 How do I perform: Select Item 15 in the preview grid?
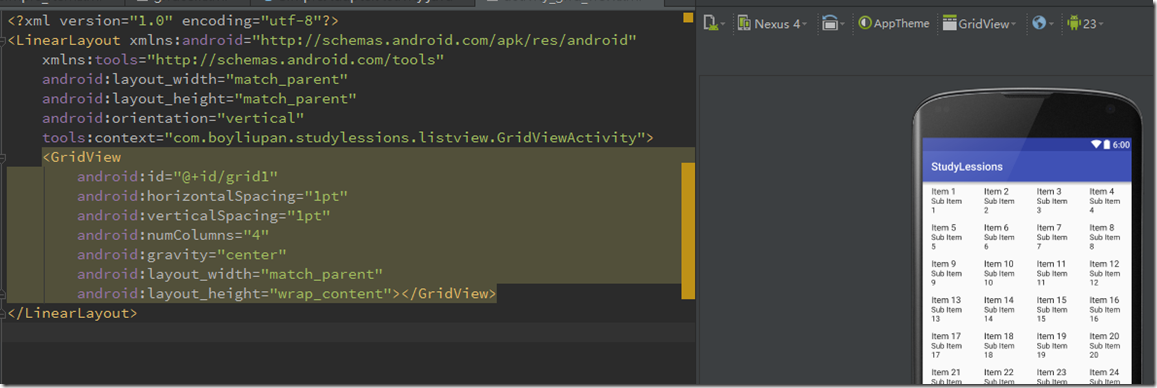coord(1052,308)
